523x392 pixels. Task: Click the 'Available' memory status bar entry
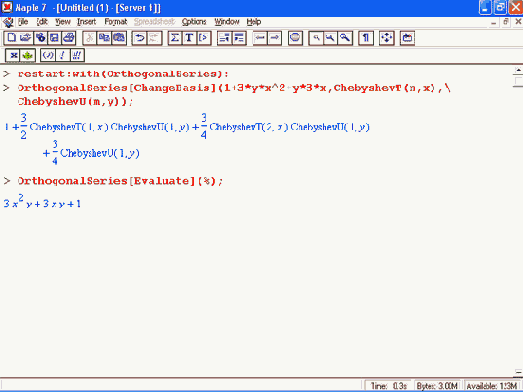[492, 386]
